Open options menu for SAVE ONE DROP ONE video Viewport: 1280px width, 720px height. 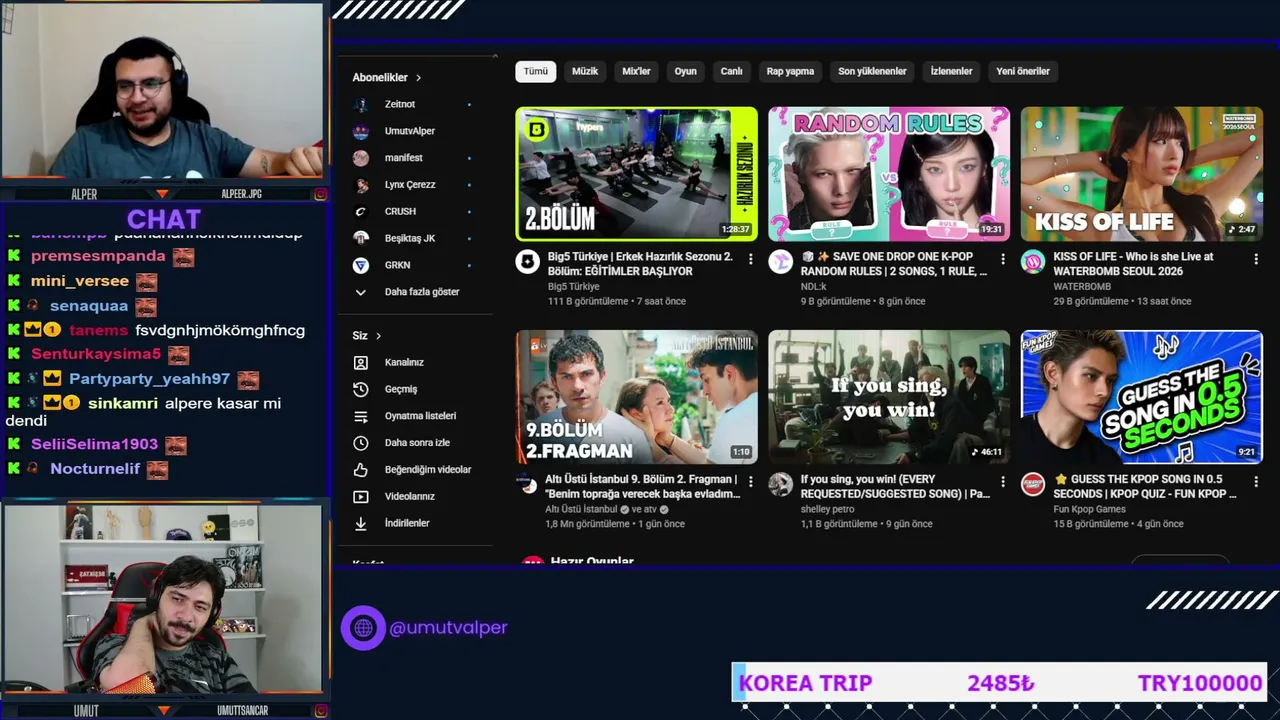coord(1003,259)
